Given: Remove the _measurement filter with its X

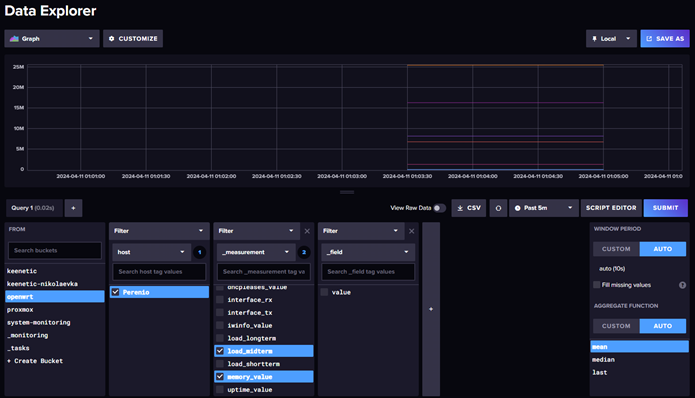Looking at the screenshot, I should (x=307, y=231).
